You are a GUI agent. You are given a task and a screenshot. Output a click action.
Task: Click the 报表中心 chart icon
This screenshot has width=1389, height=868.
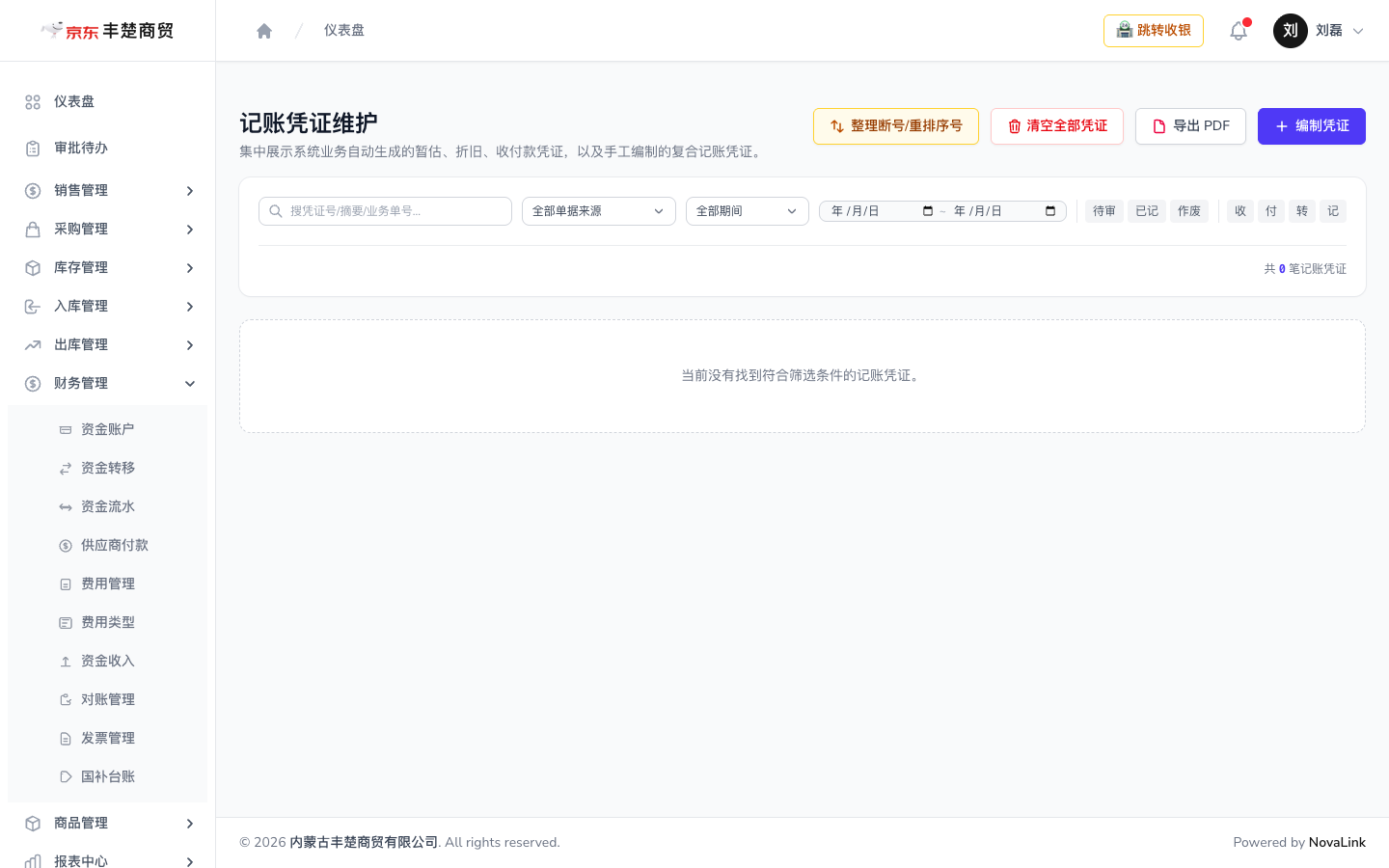(33, 861)
